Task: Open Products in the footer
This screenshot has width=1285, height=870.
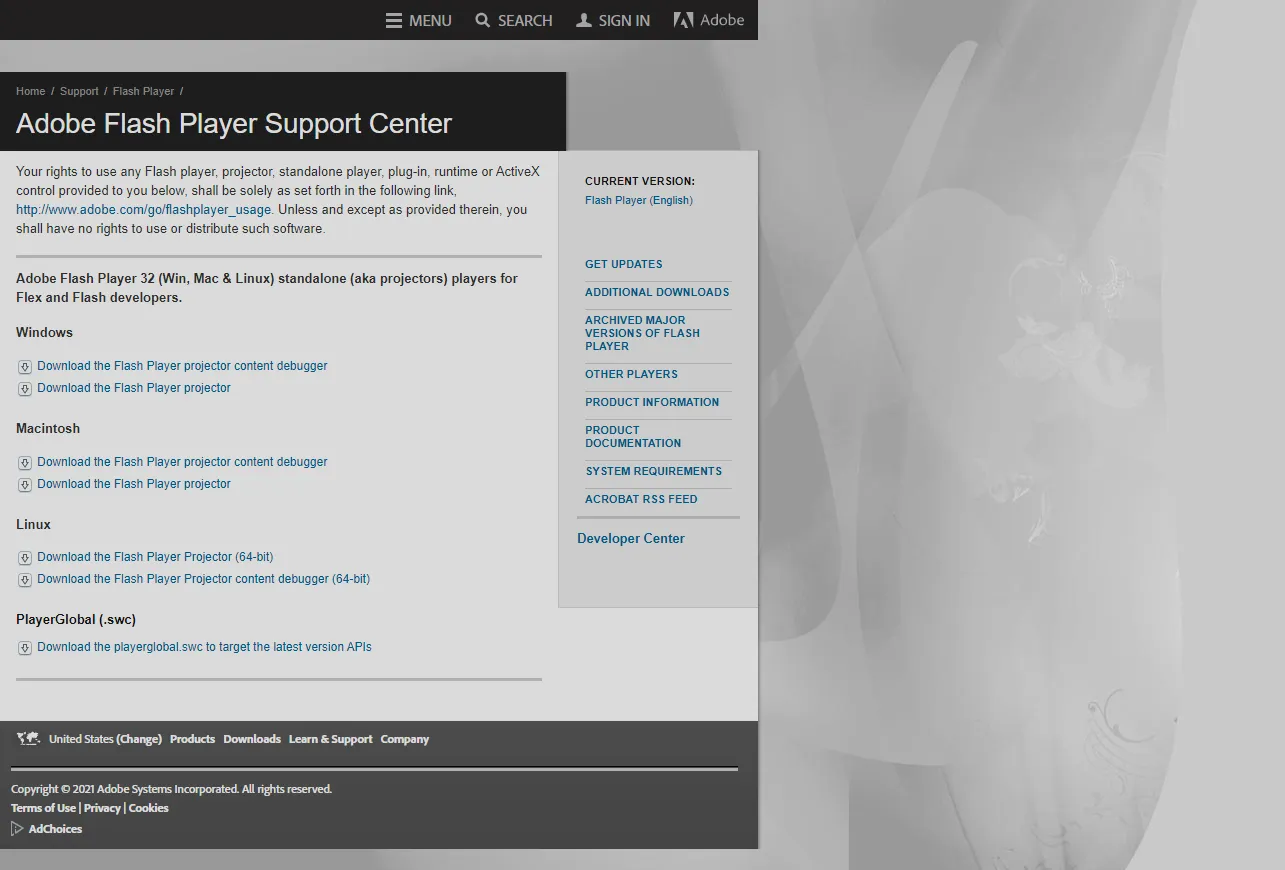Action: [192, 739]
